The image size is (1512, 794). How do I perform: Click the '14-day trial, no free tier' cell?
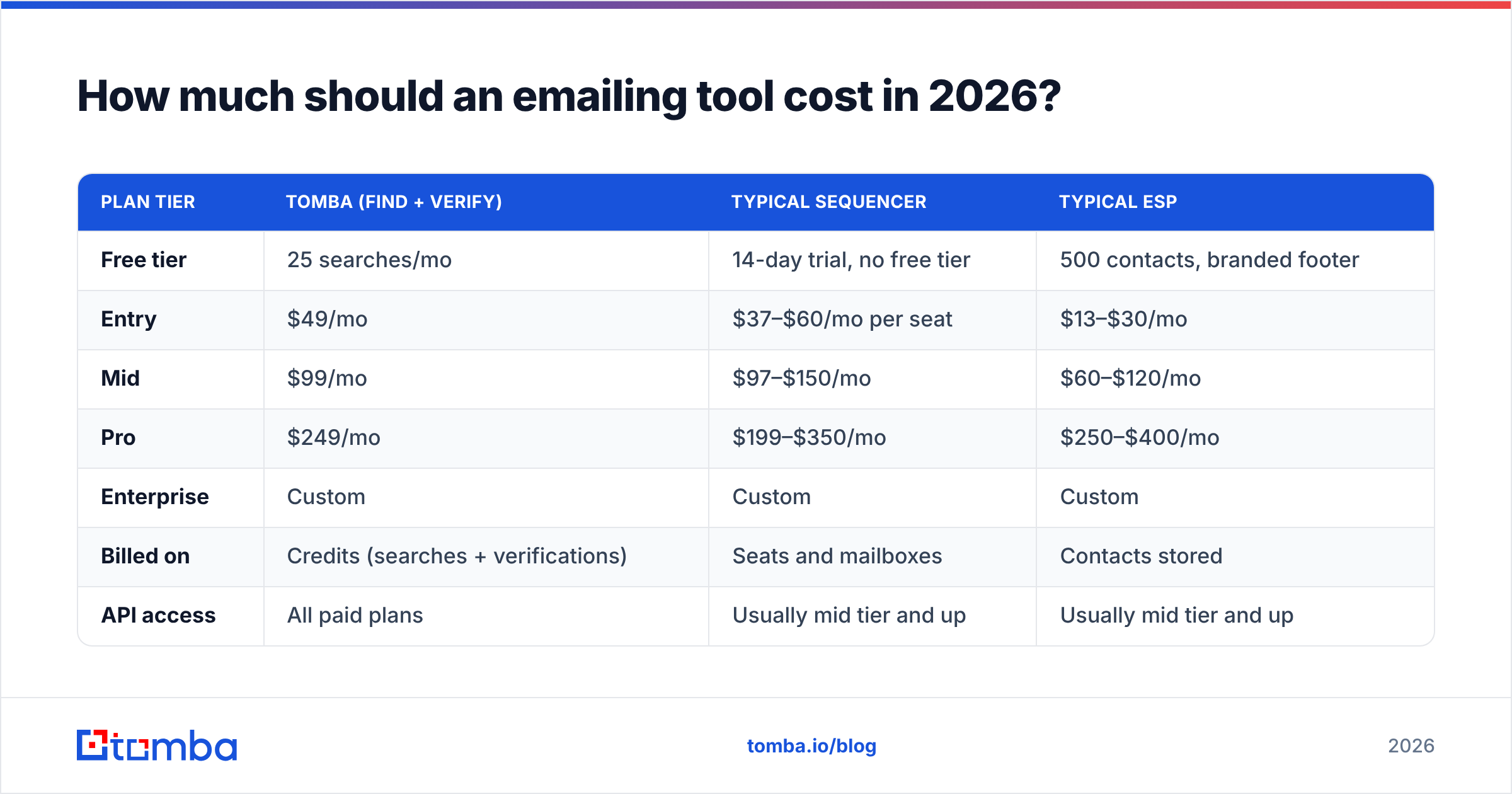tap(851, 260)
